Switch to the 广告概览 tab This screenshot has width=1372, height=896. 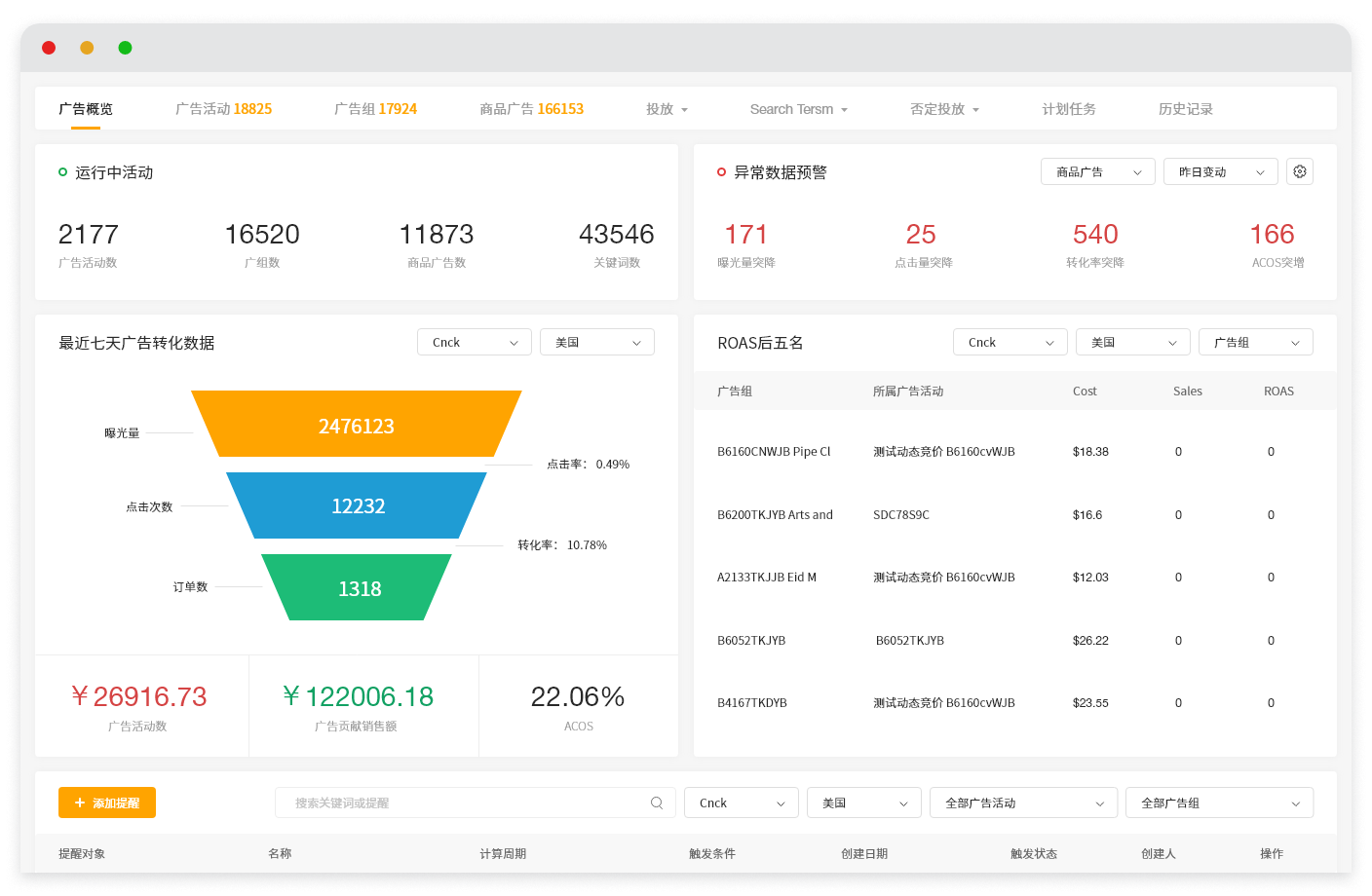tap(86, 109)
